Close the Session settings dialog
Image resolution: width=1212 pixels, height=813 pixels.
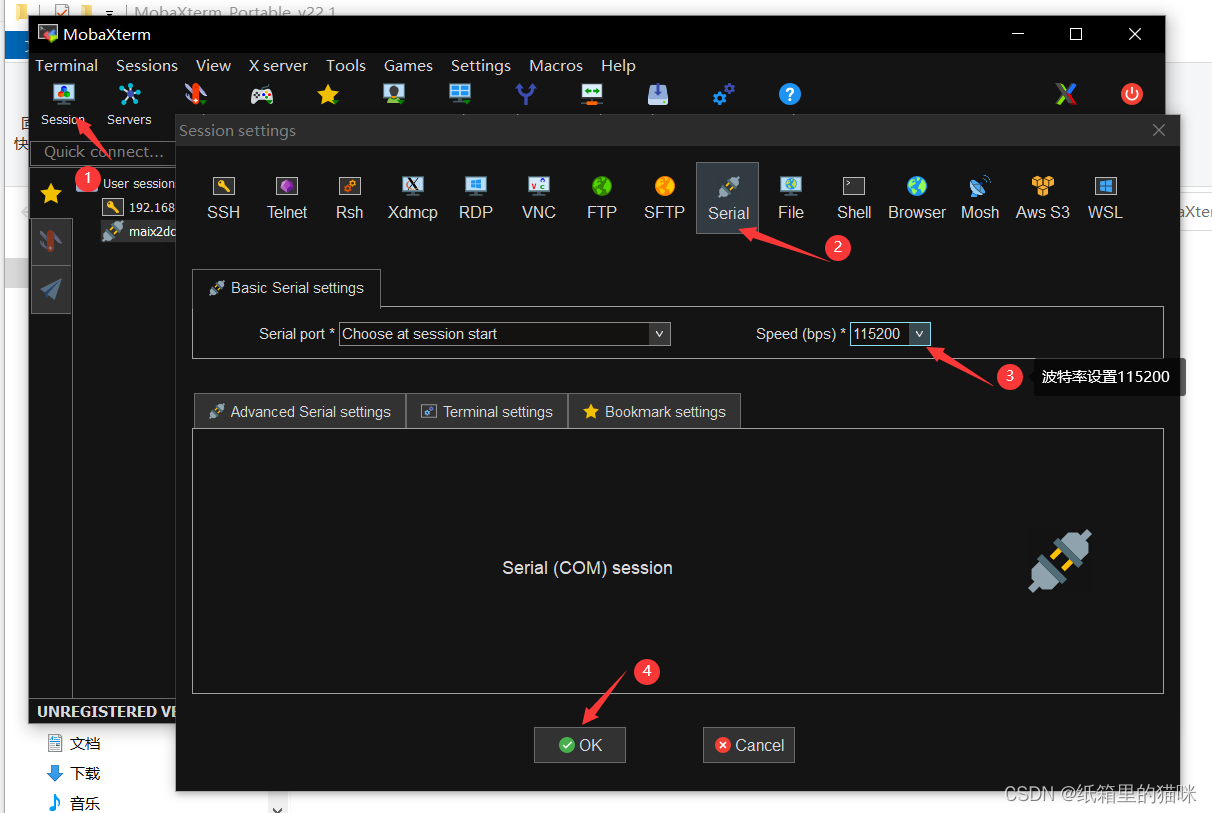pyautogui.click(x=1159, y=130)
